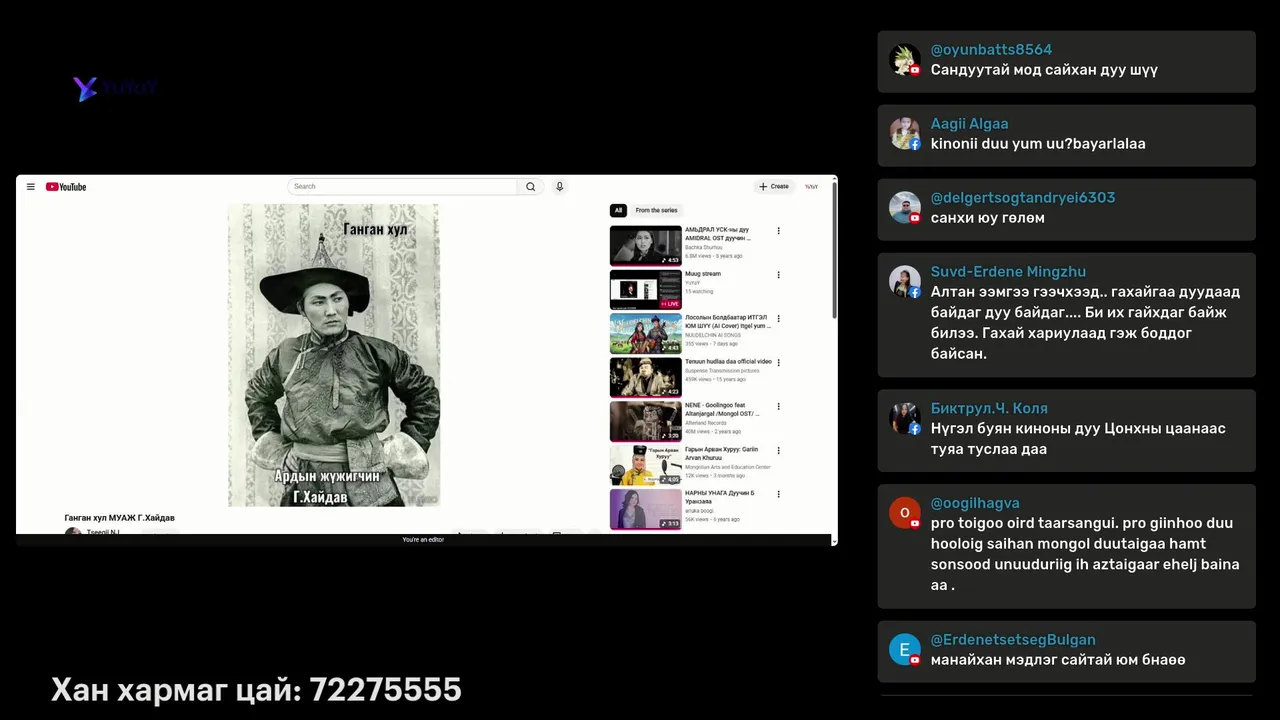Click the Гарын Арван Хуруу: Gariin title

721,453
